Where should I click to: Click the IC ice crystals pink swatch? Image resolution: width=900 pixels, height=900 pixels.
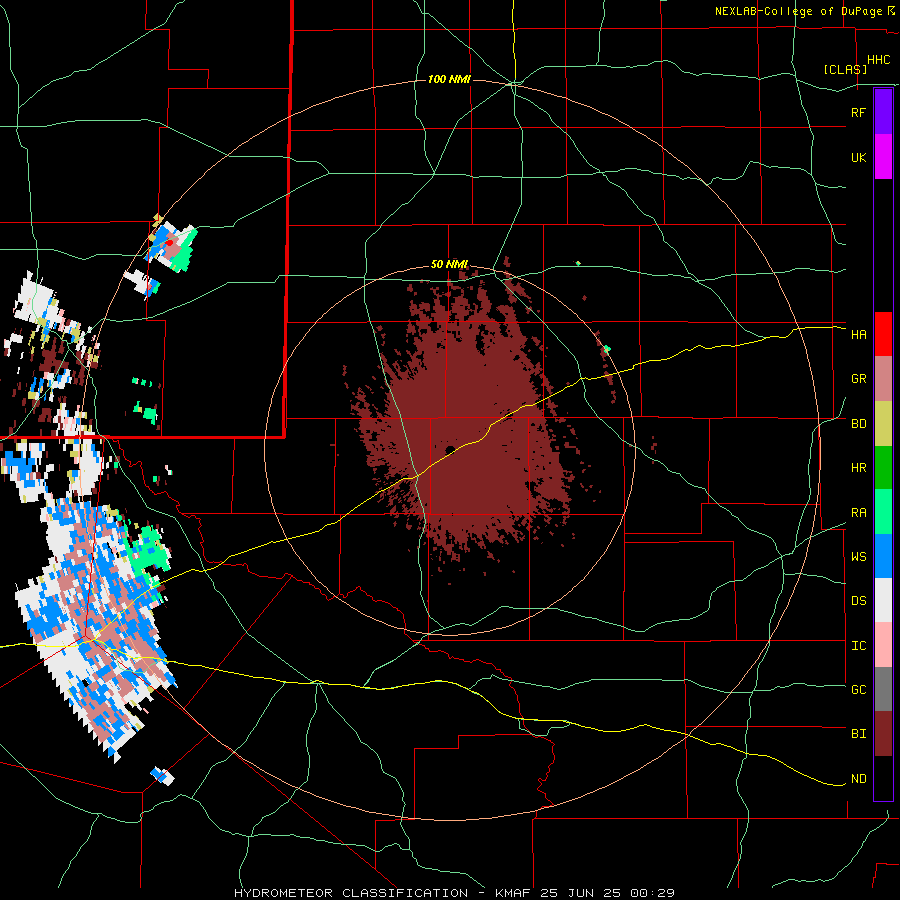(x=883, y=645)
